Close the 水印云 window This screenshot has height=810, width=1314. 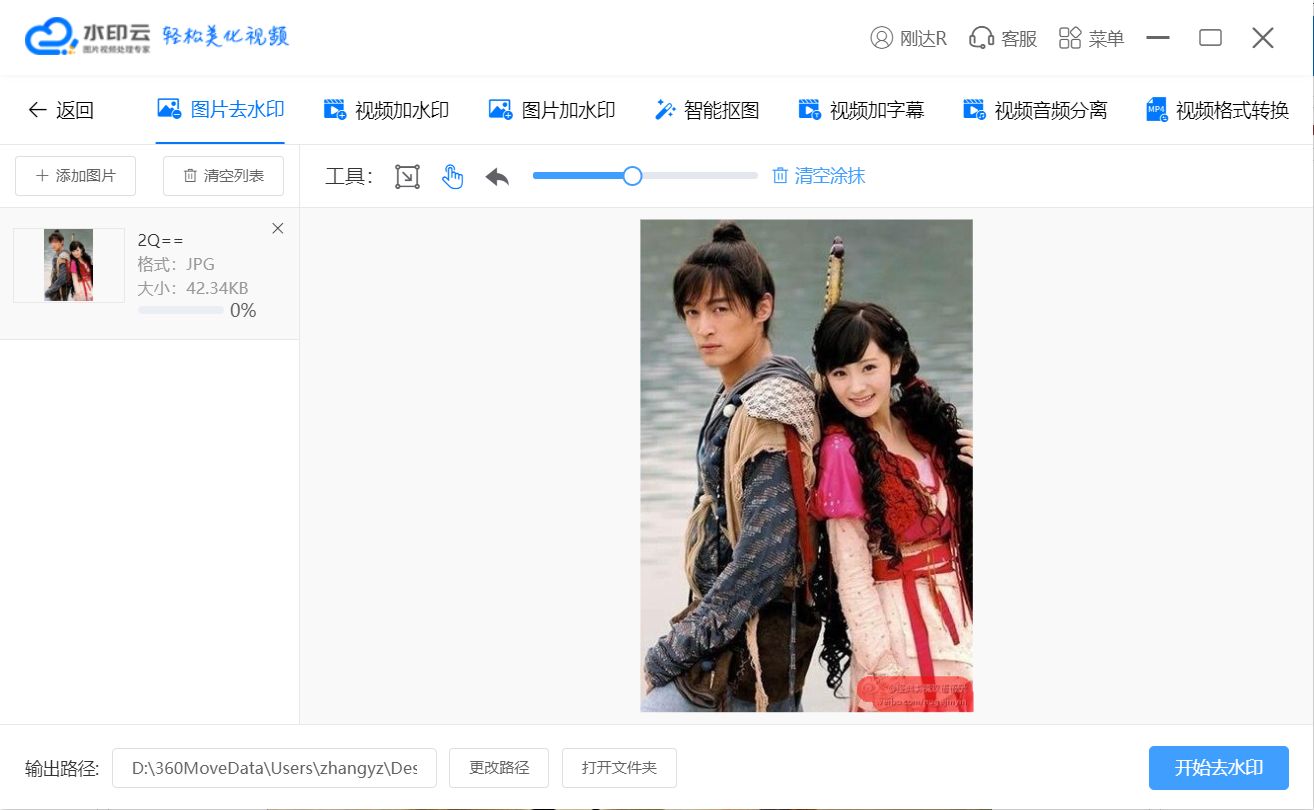tap(1263, 38)
